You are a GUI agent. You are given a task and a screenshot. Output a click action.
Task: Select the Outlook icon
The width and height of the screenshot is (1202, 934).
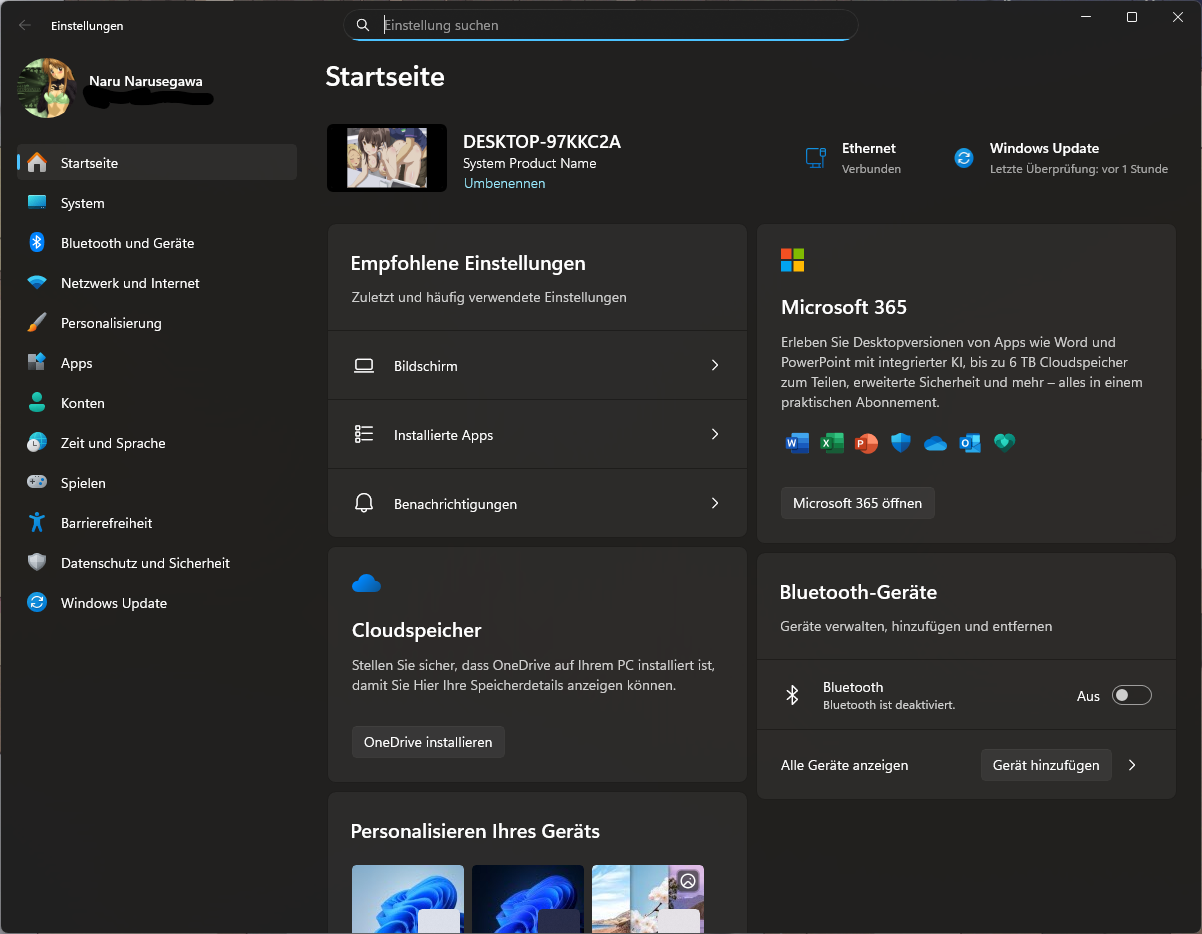(969, 443)
